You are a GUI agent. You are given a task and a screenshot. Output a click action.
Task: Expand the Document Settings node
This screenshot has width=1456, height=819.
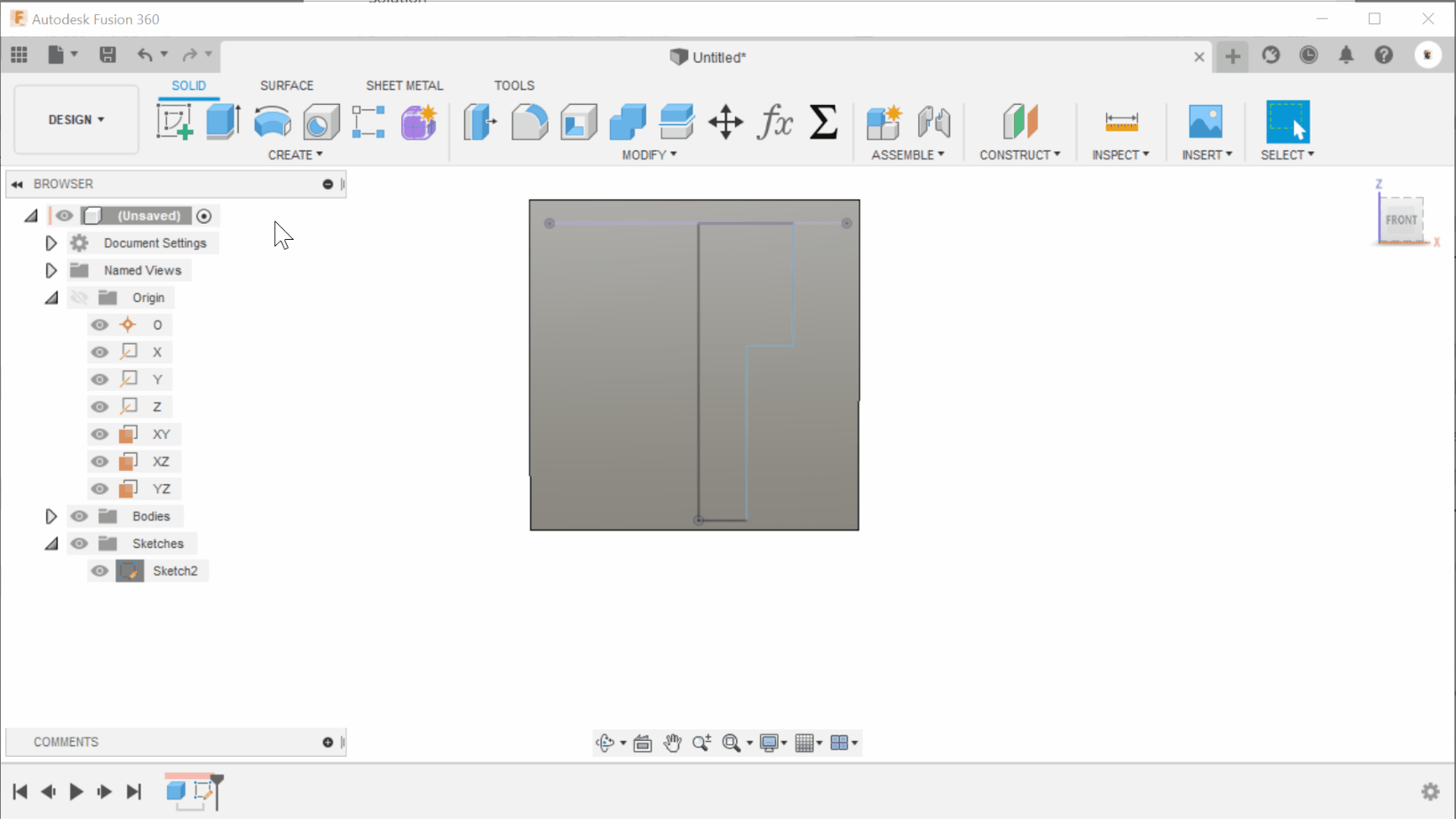click(51, 243)
